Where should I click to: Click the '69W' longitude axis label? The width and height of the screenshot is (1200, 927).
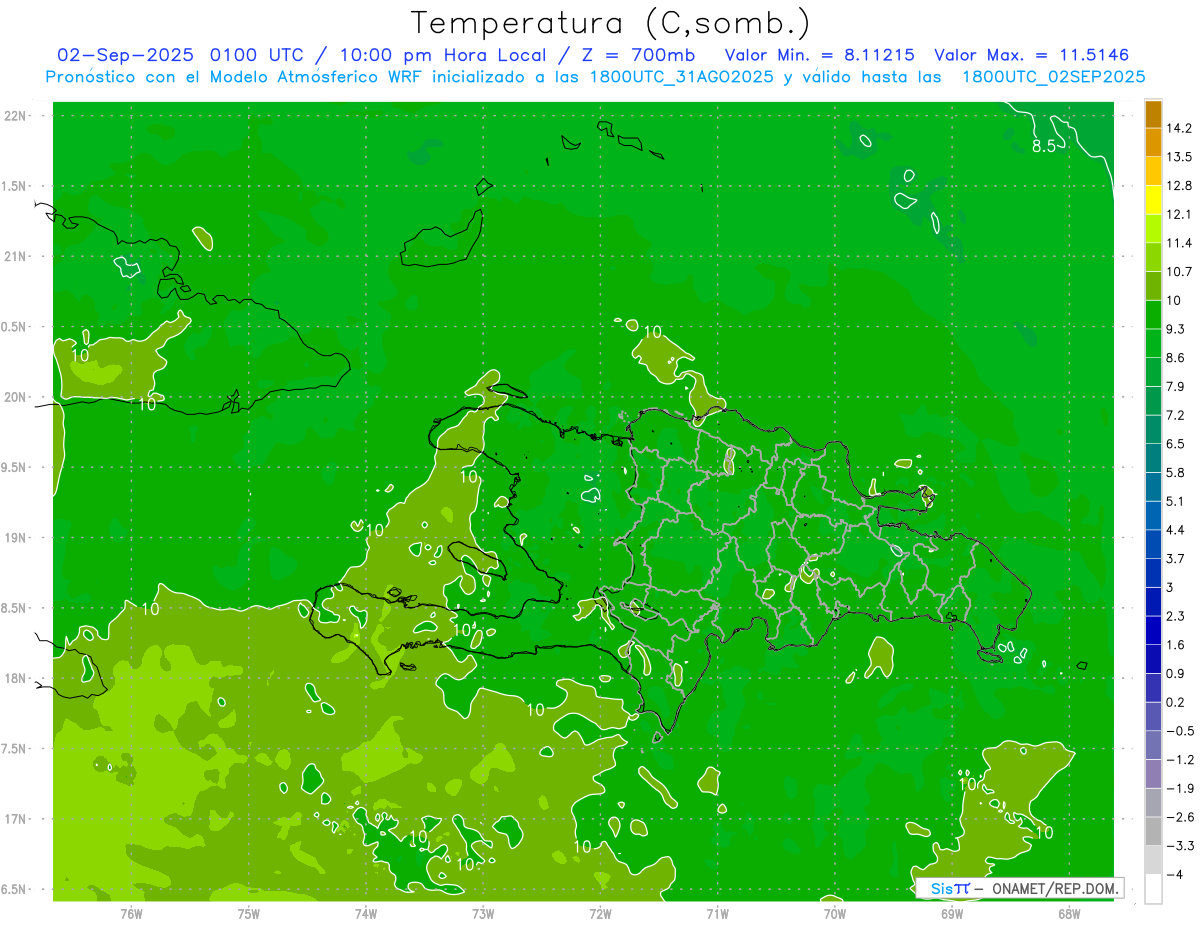(951, 914)
